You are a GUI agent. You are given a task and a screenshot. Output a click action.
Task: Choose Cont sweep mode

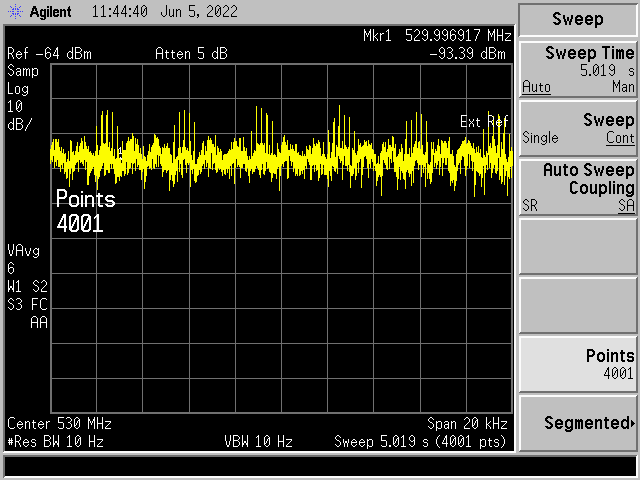point(620,138)
